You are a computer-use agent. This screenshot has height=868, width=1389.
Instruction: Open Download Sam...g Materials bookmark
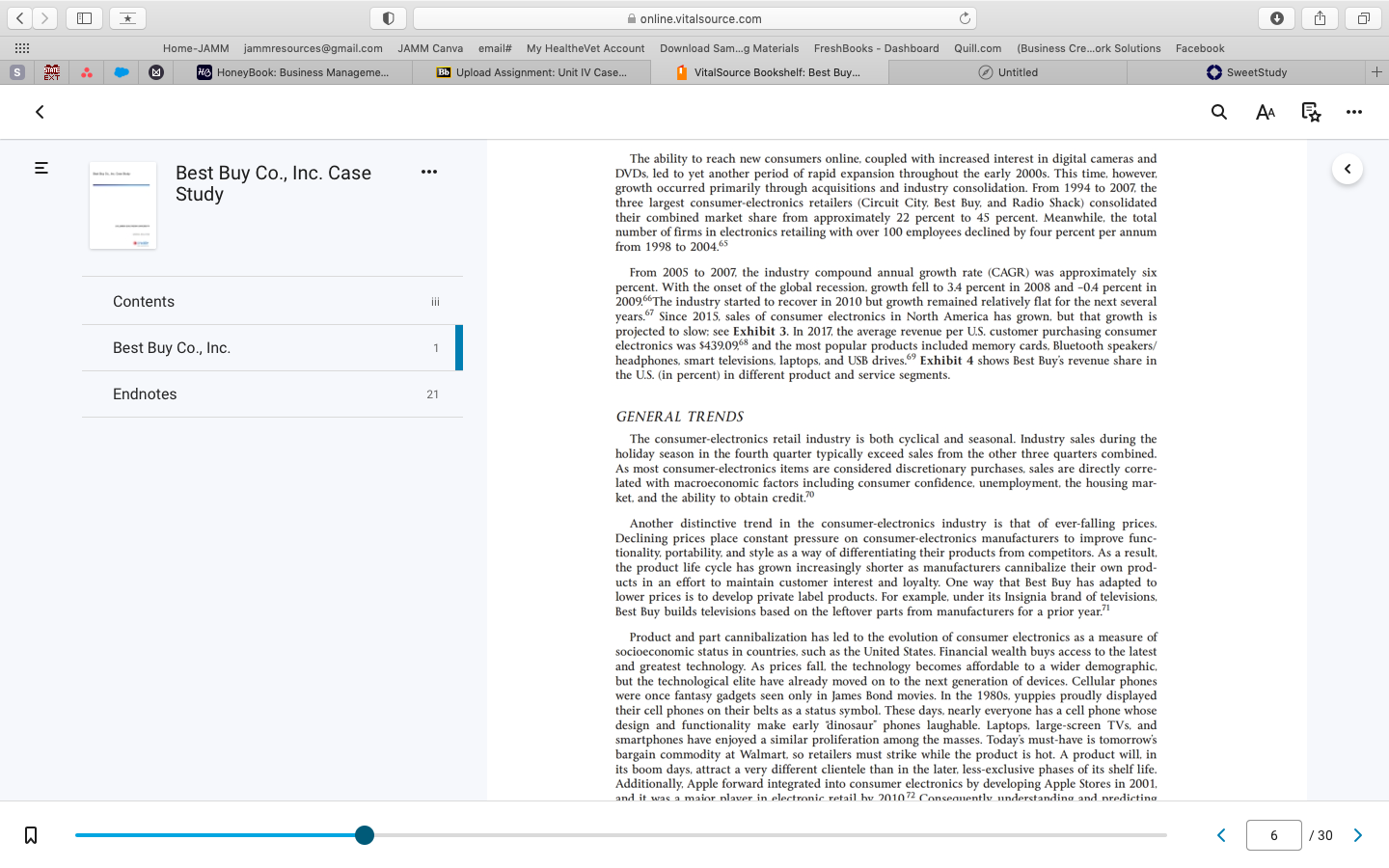[729, 48]
